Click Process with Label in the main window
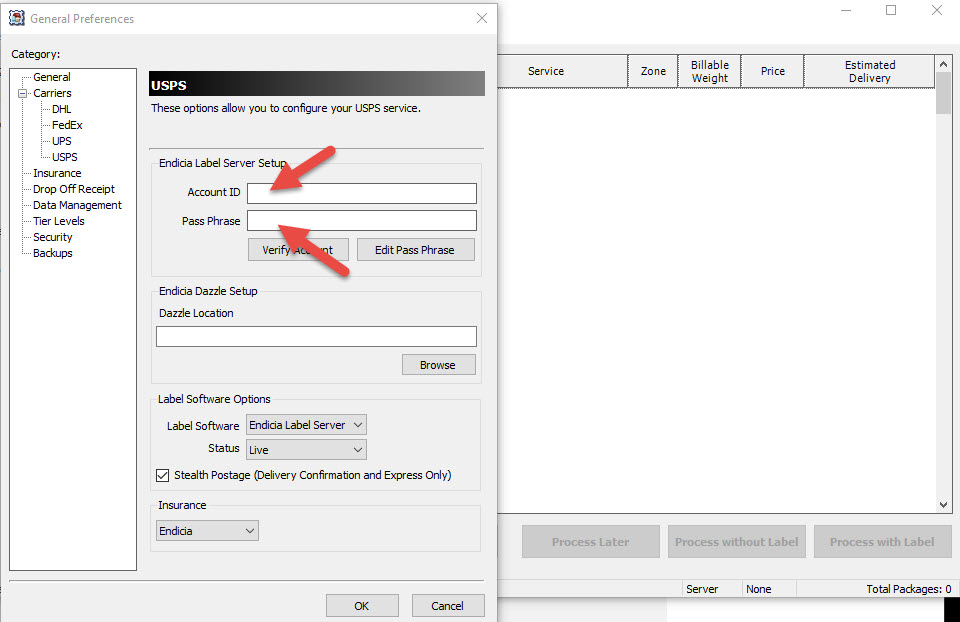The height and width of the screenshot is (622, 960). point(882,542)
